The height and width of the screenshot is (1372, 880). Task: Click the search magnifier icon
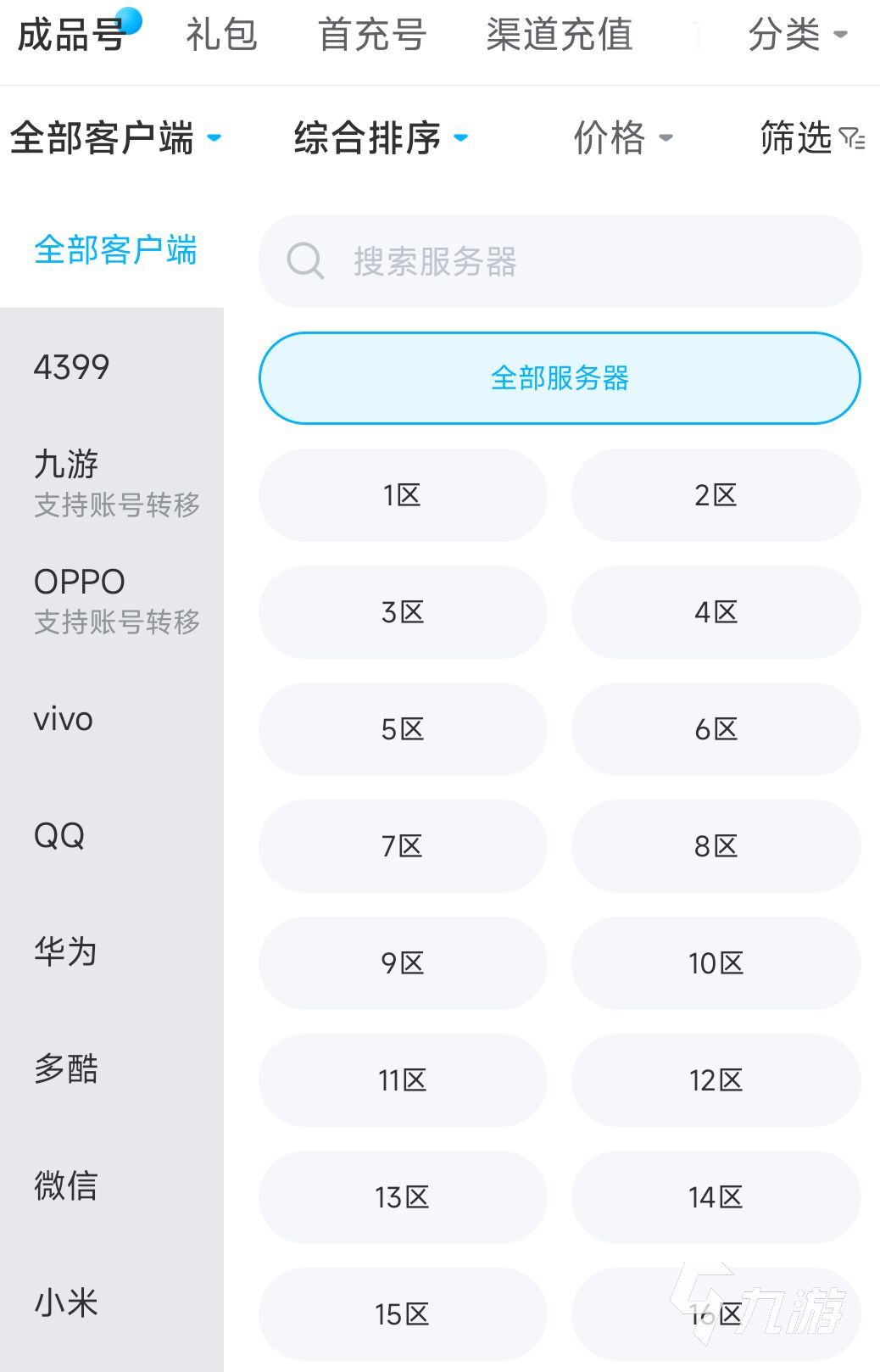coord(305,261)
